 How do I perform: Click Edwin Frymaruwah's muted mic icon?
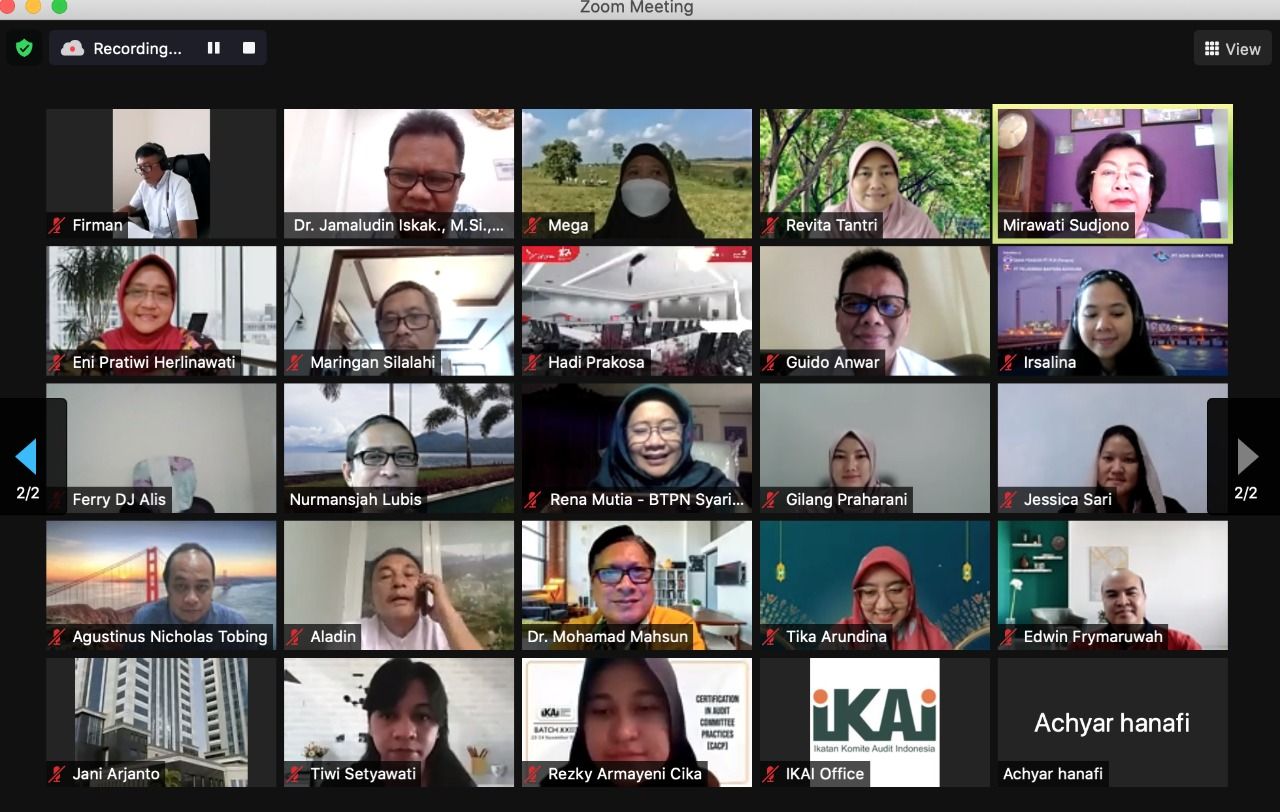point(1010,636)
